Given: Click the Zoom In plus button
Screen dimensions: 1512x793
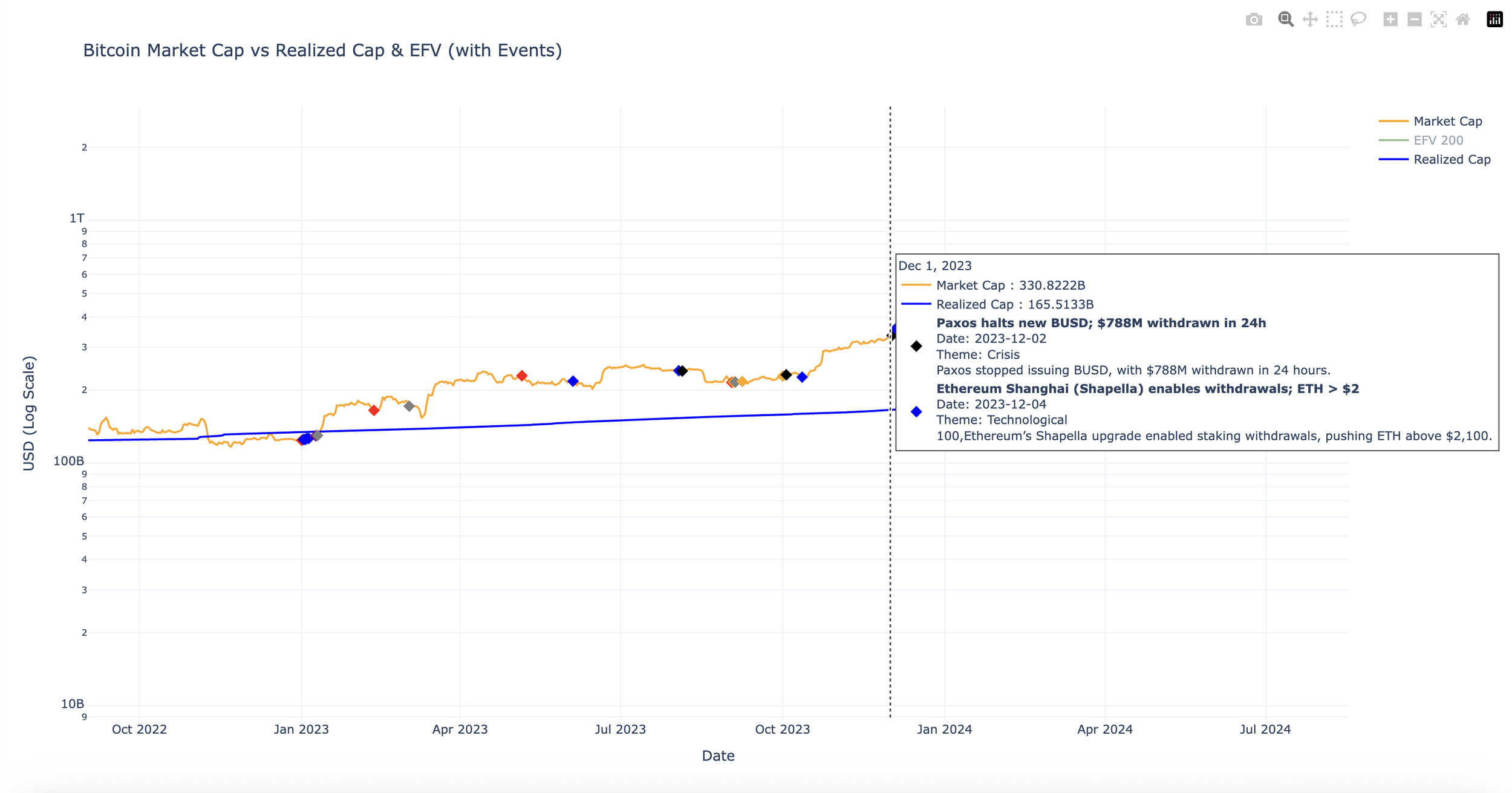Looking at the screenshot, I should click(x=1390, y=19).
